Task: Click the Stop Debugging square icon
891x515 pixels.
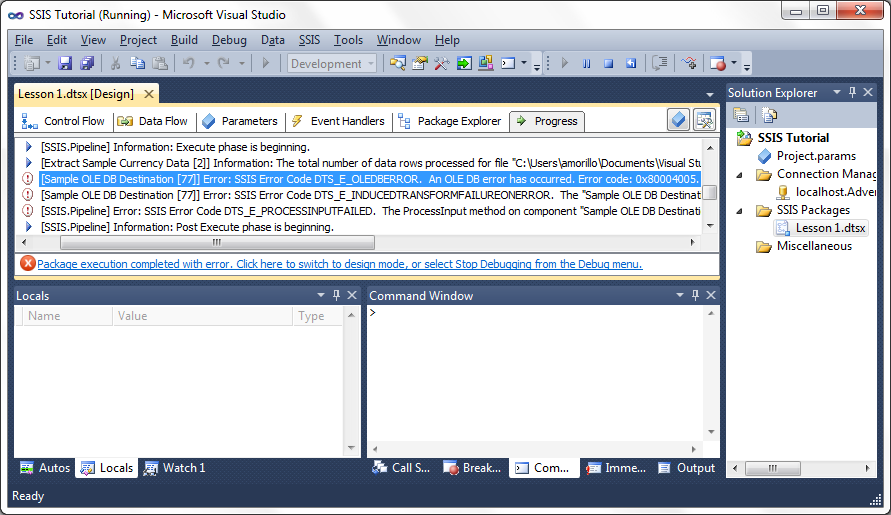Action: coord(609,63)
